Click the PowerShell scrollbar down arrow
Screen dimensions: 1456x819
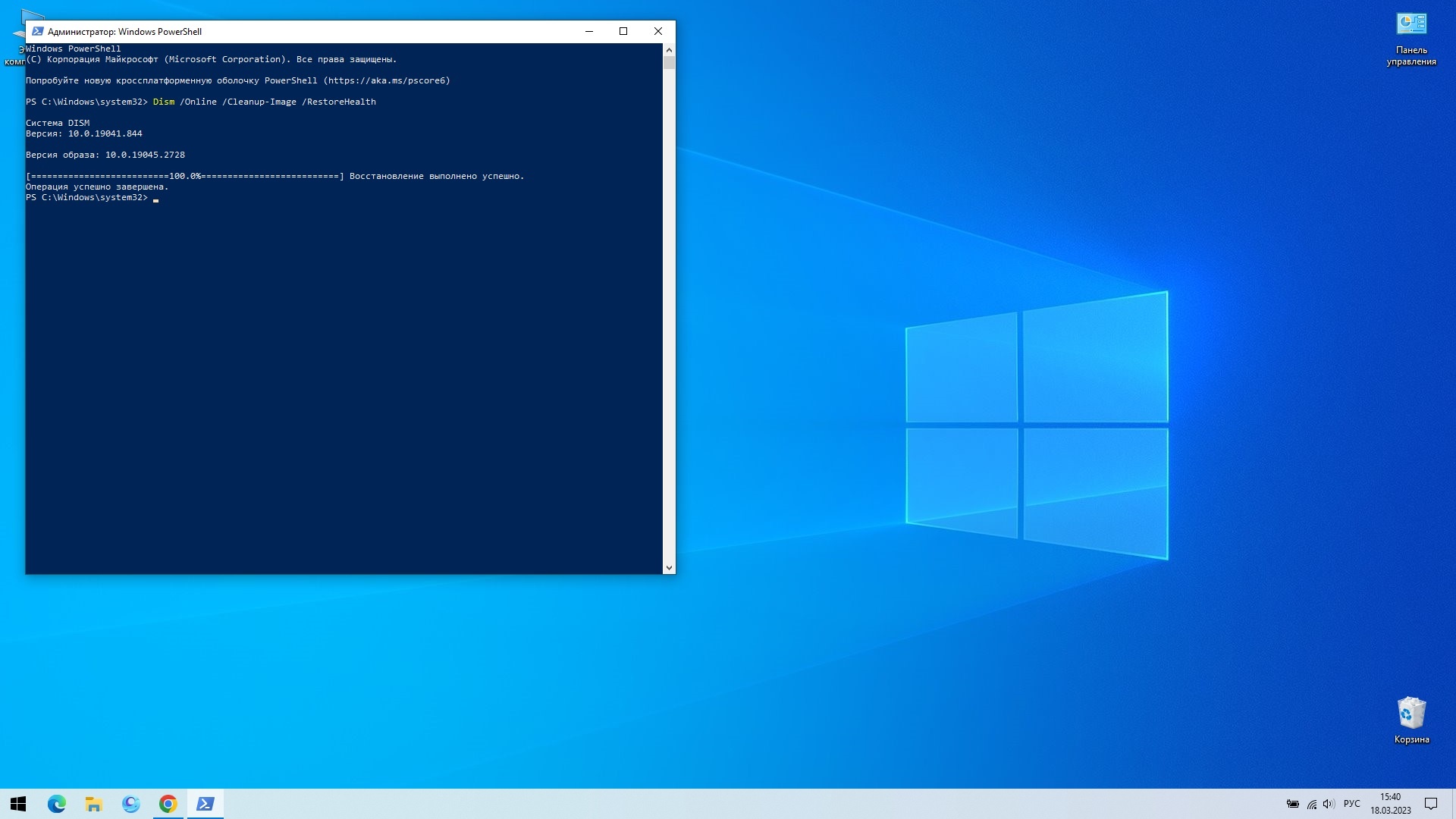coord(669,567)
